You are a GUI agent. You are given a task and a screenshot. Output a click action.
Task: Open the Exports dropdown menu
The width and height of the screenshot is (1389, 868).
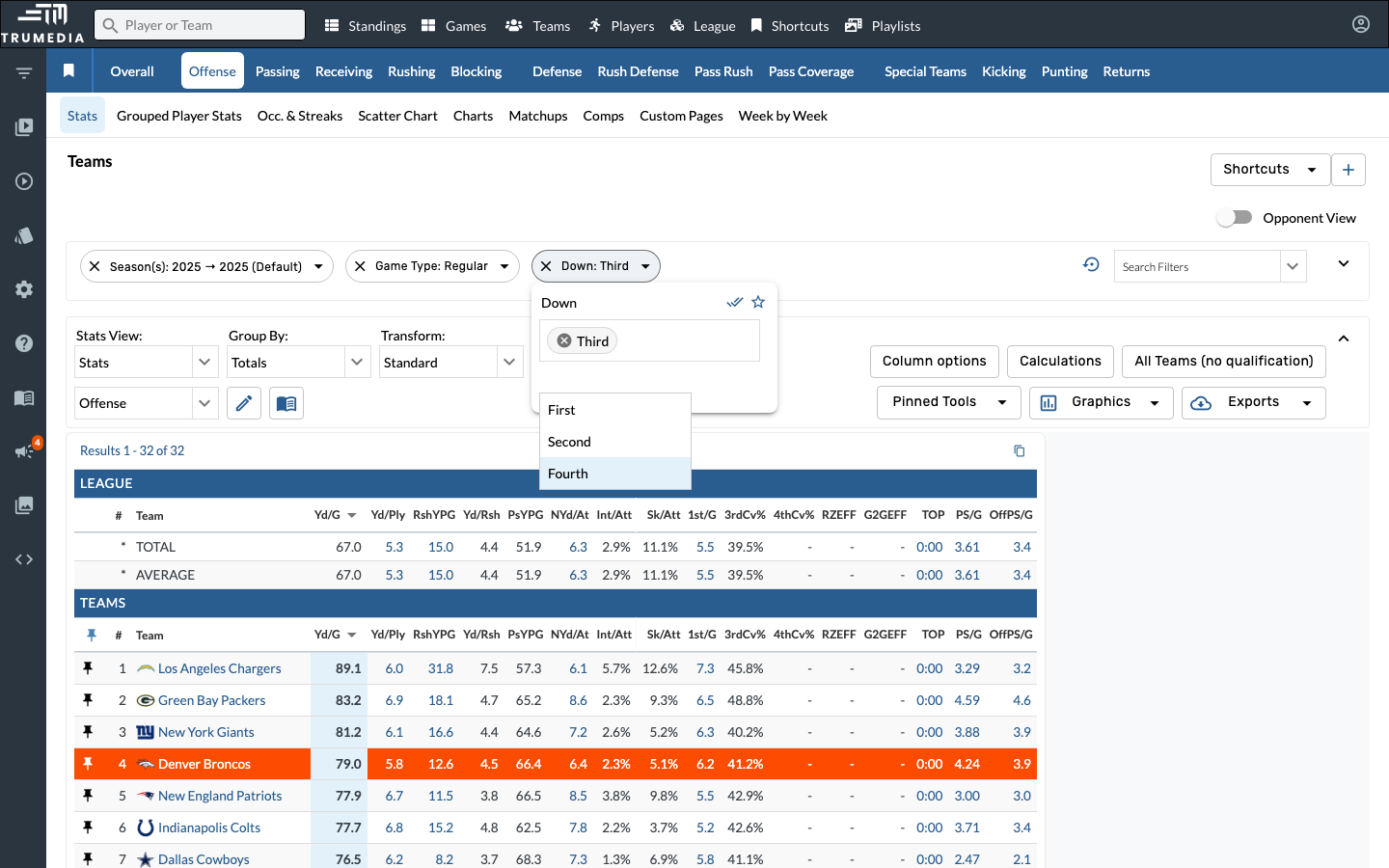[x=1254, y=402]
